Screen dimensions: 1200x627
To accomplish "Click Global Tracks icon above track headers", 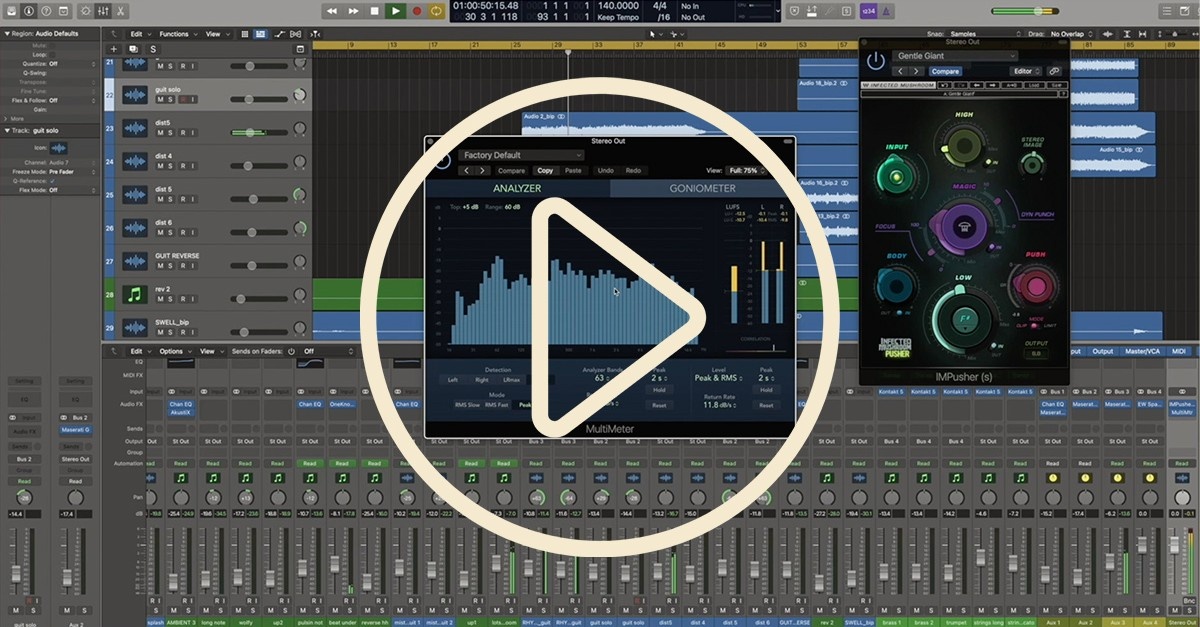I will click(299, 49).
